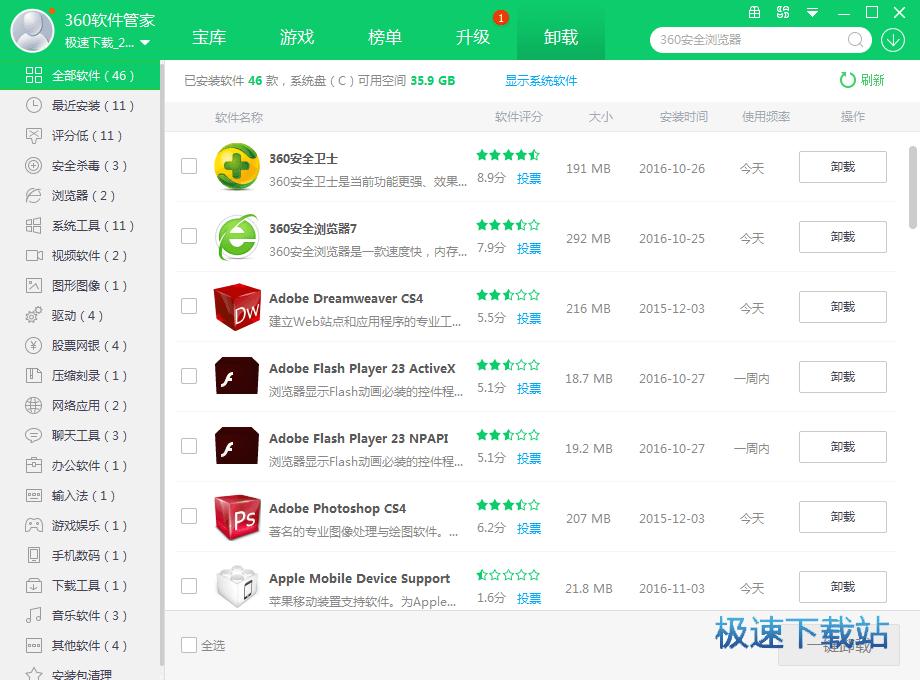Open the download manager arrow icon
Viewport: 920px width, 680px height.
pyautogui.click(x=892, y=40)
